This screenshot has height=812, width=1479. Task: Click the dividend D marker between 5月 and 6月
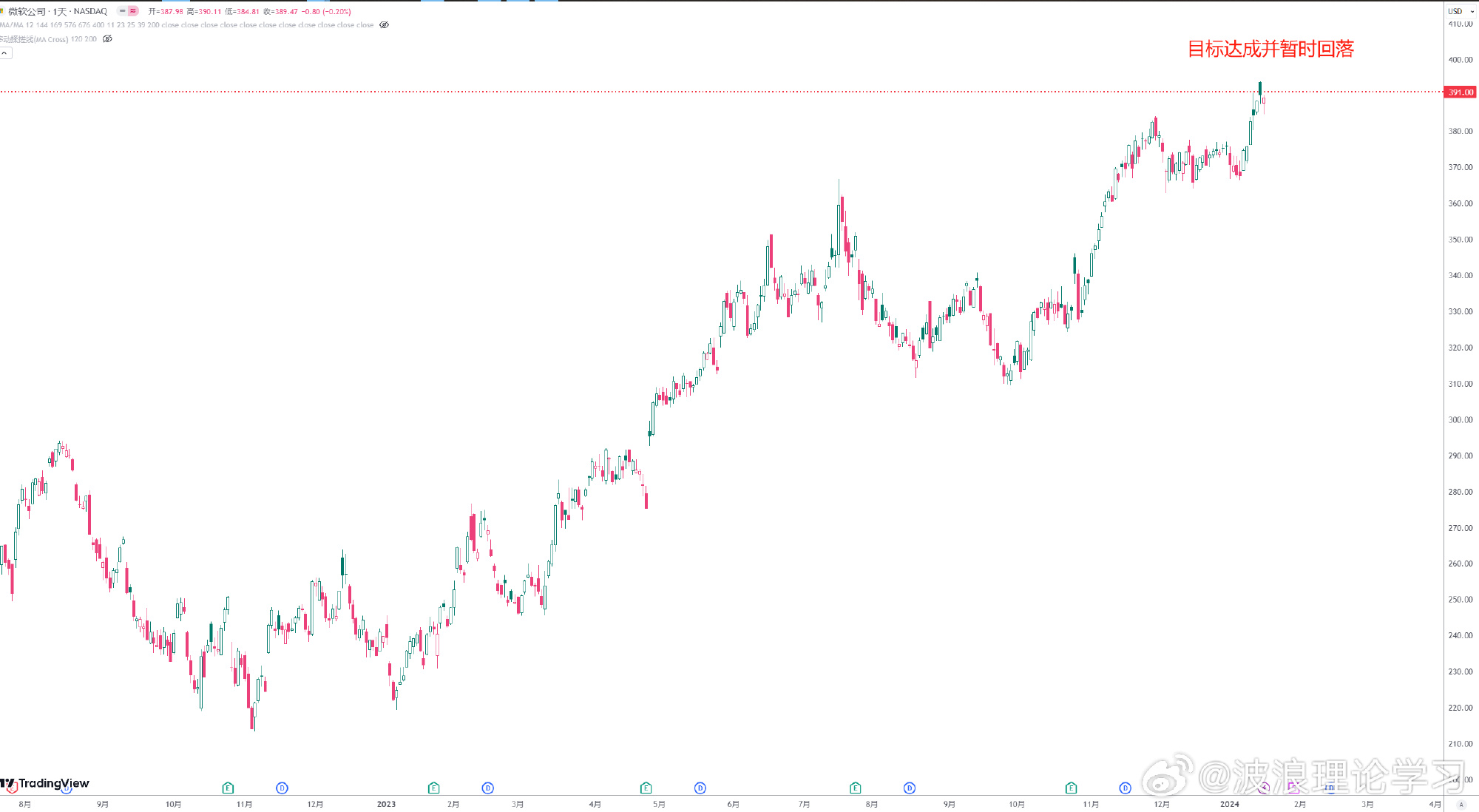pos(700,788)
